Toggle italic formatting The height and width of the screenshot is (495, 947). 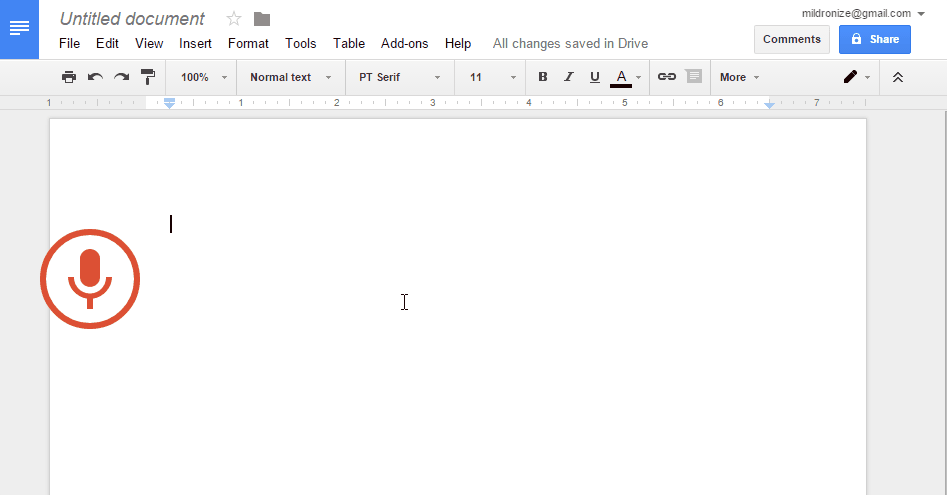[x=568, y=77]
